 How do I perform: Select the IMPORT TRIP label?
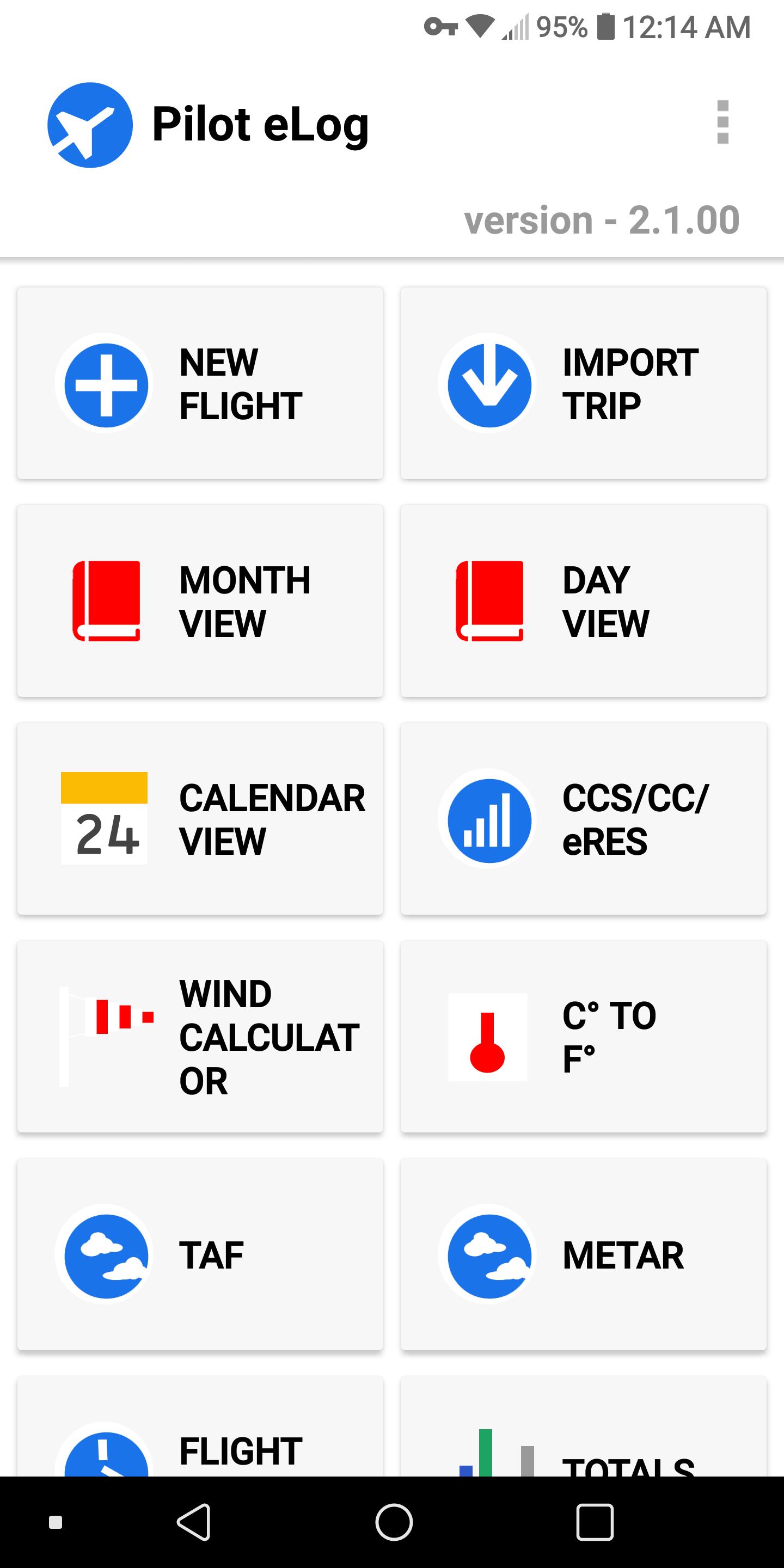coord(630,383)
